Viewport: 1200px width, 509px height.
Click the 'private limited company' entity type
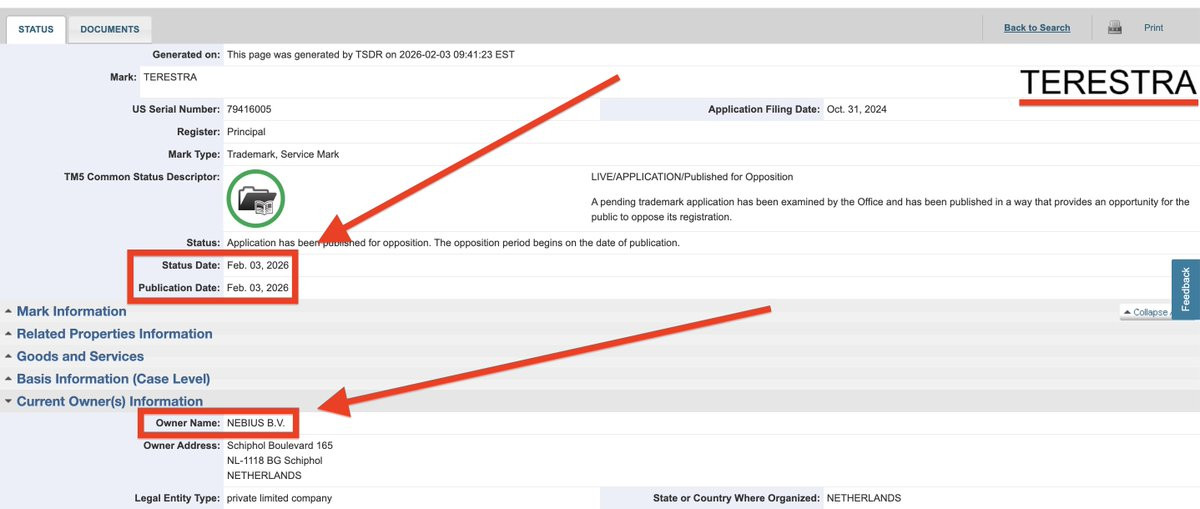[279, 498]
